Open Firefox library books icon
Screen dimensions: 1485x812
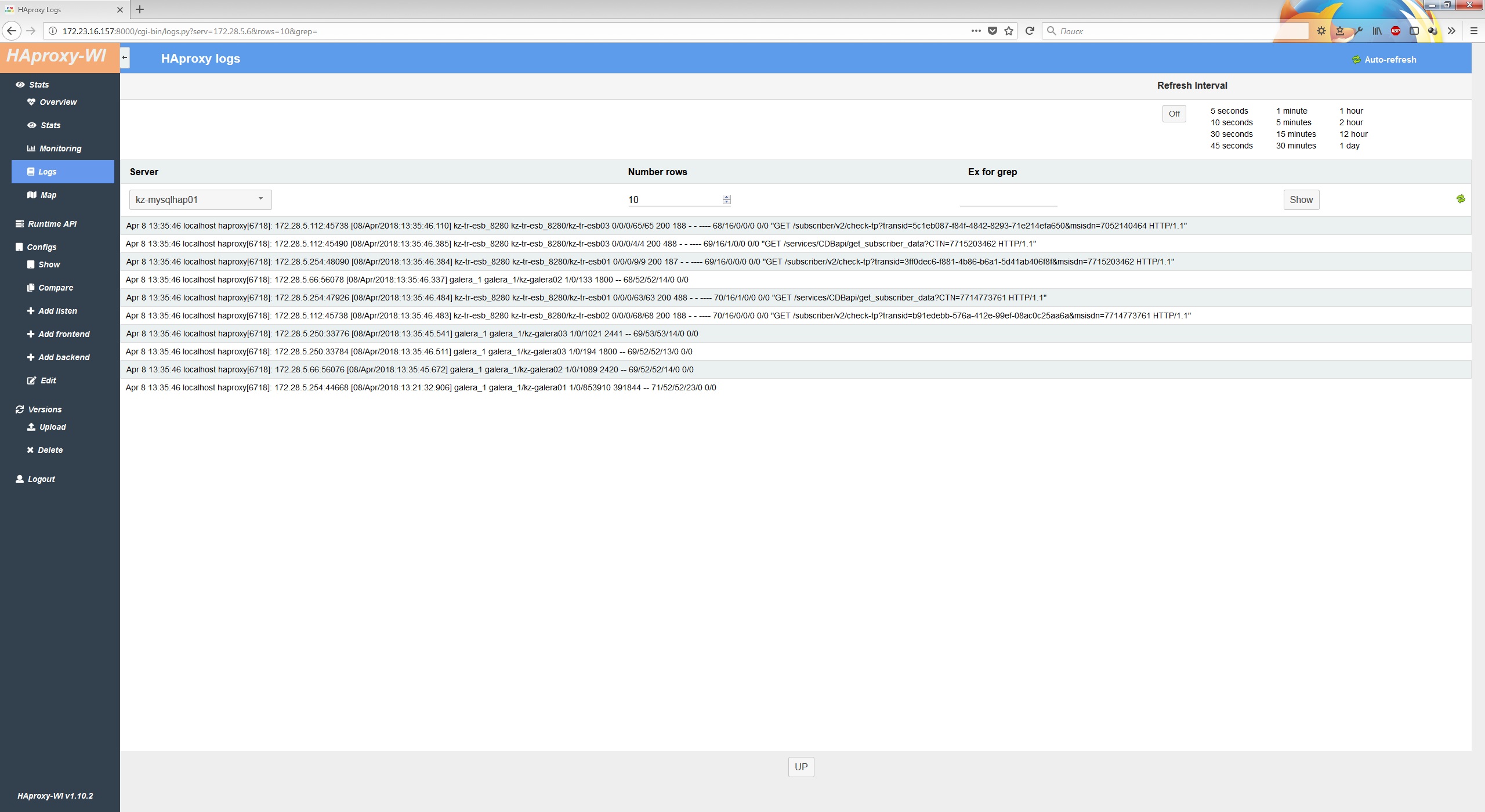1377,31
